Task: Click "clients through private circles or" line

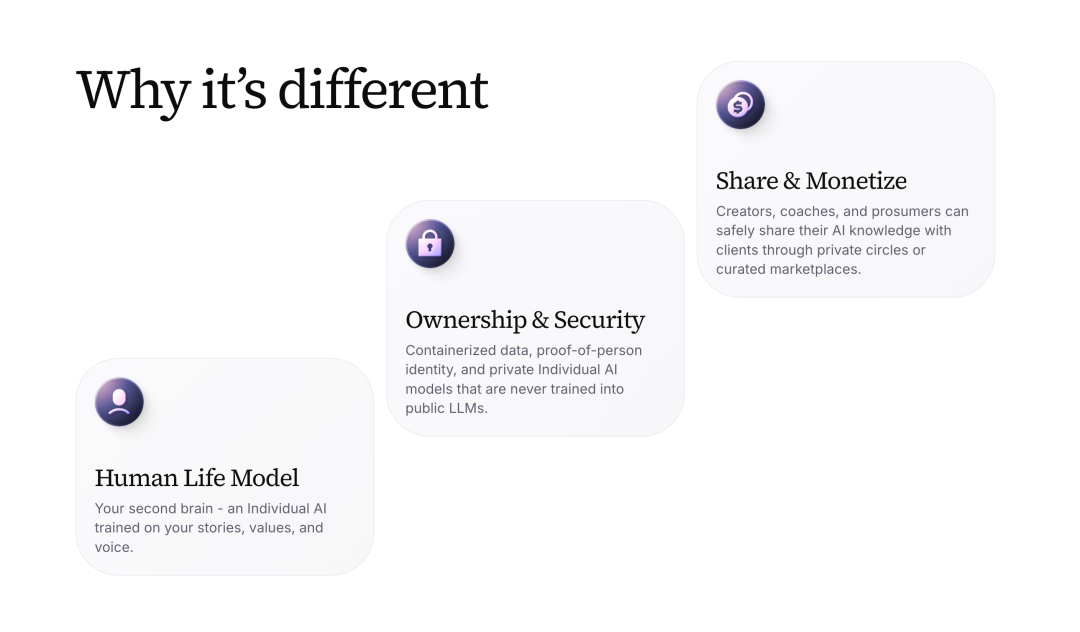Action: (x=820, y=249)
